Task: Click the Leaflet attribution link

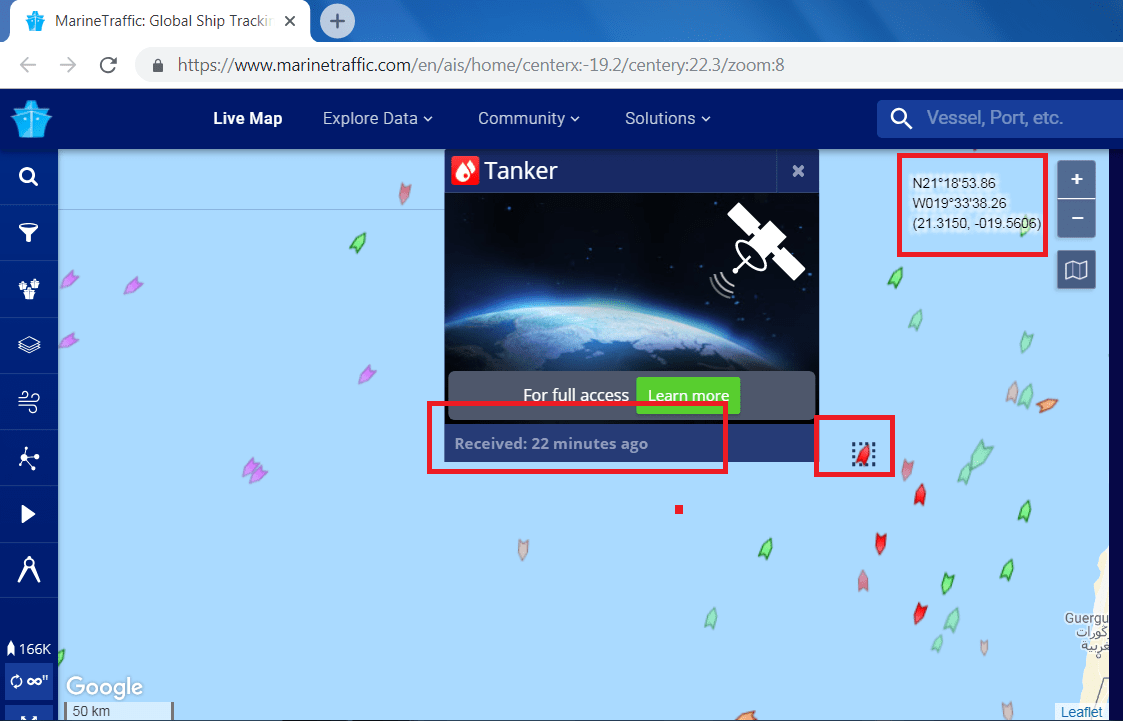Action: pyautogui.click(x=1081, y=712)
